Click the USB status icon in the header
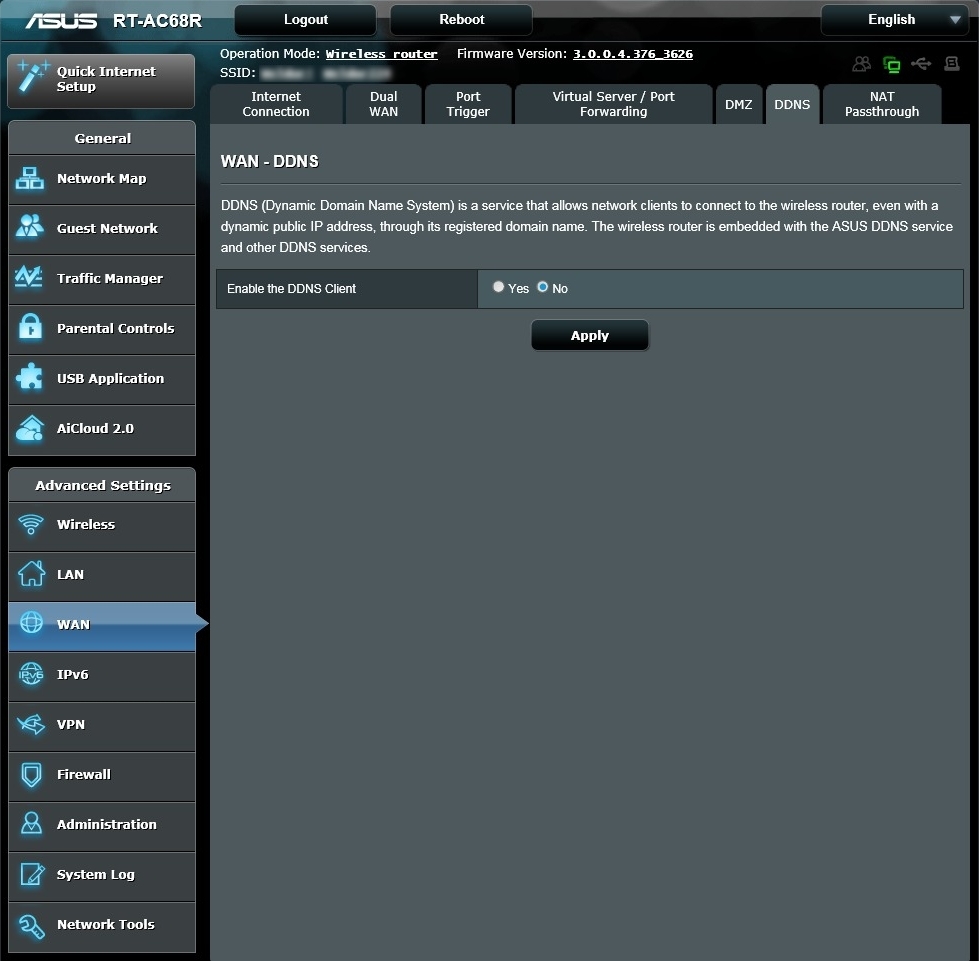979x961 pixels. pos(921,64)
